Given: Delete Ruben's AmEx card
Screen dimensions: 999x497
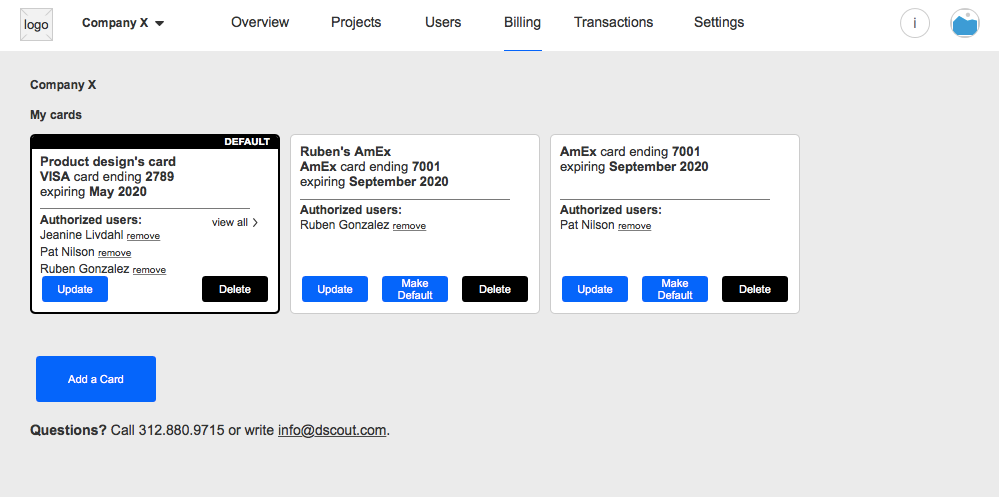Looking at the screenshot, I should 495,289.
